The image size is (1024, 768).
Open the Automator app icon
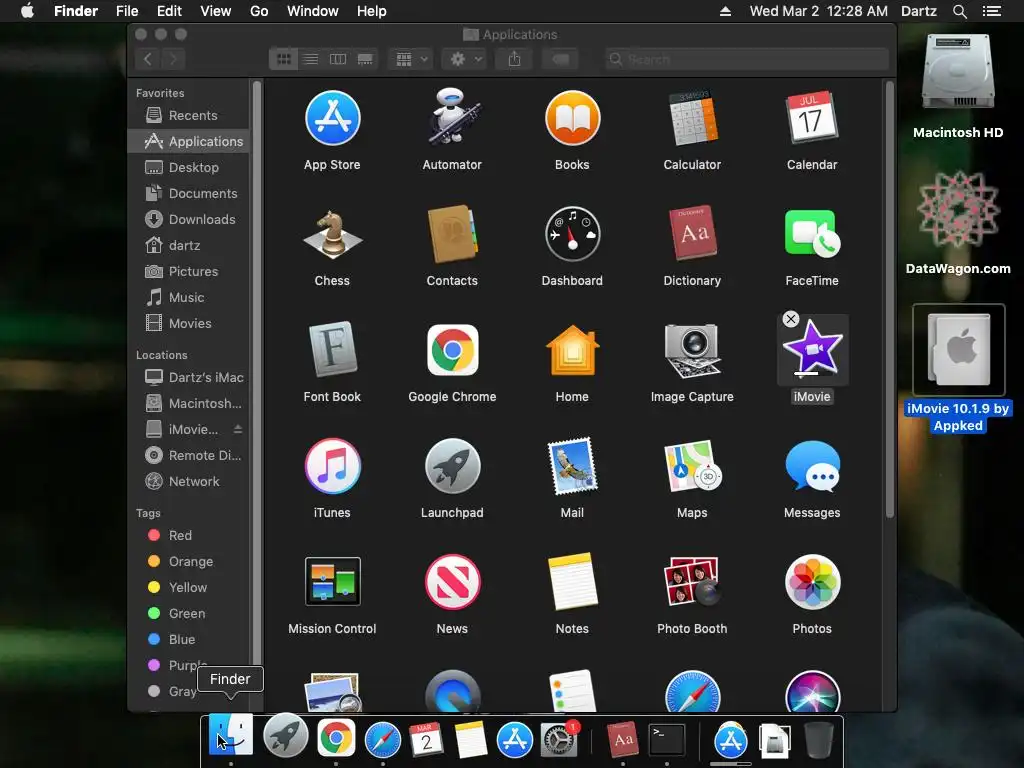[x=452, y=116]
